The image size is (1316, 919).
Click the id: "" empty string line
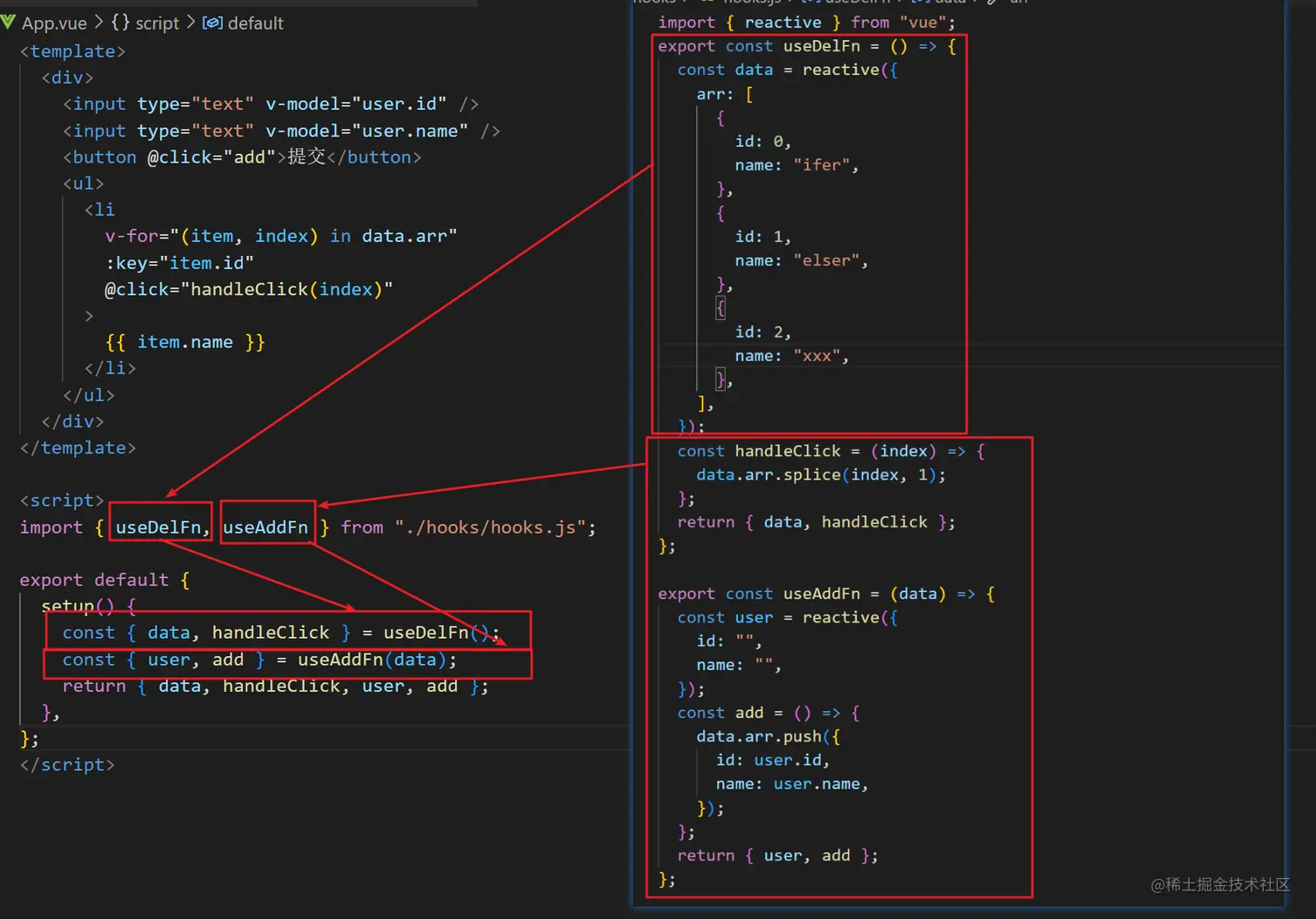729,641
